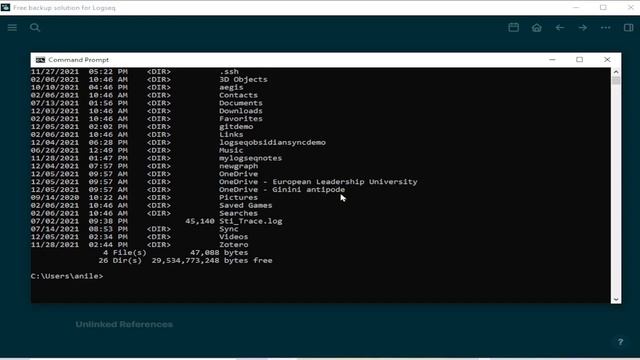Click the Logseq app icon in title bar

coord(5,7)
